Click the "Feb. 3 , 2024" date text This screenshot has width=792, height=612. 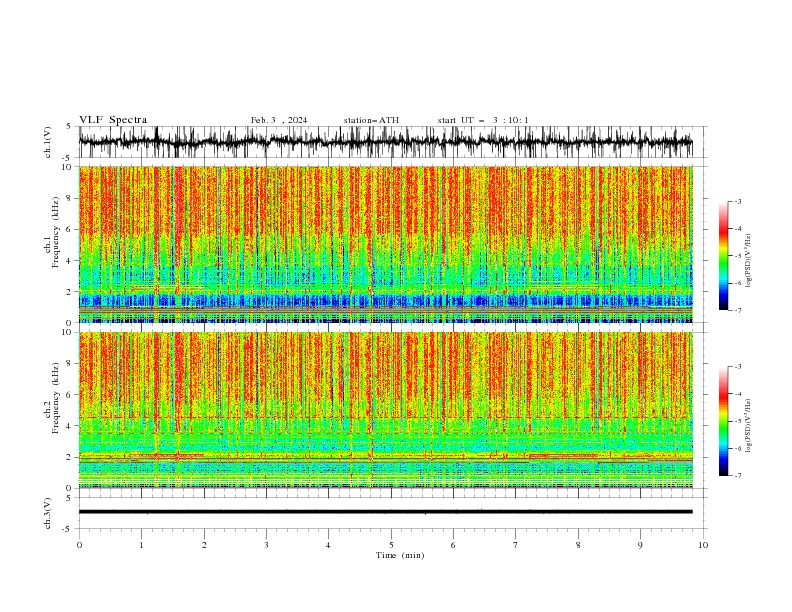tap(279, 120)
